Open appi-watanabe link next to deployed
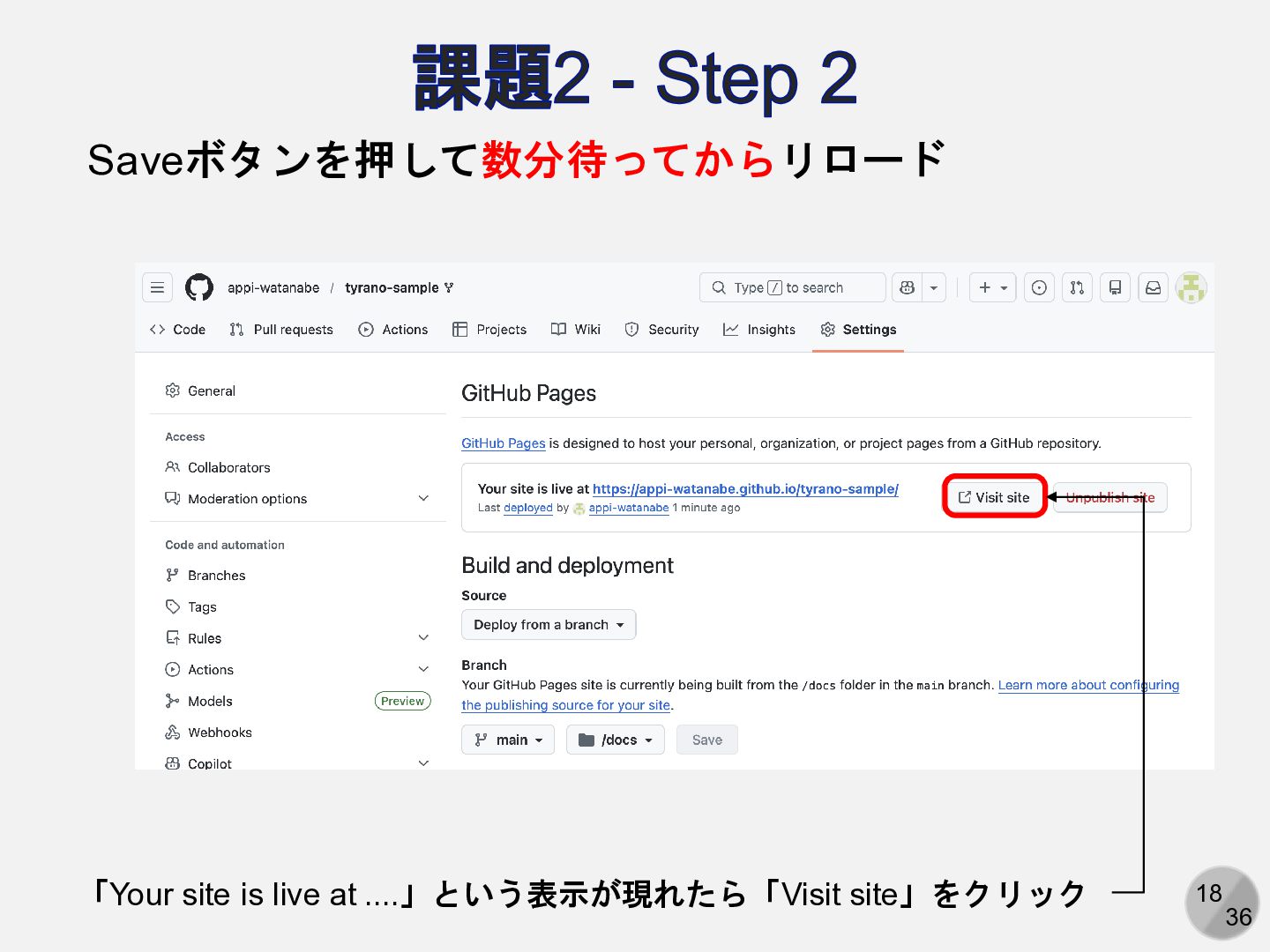Image resolution: width=1270 pixels, height=952 pixels. coord(629,509)
